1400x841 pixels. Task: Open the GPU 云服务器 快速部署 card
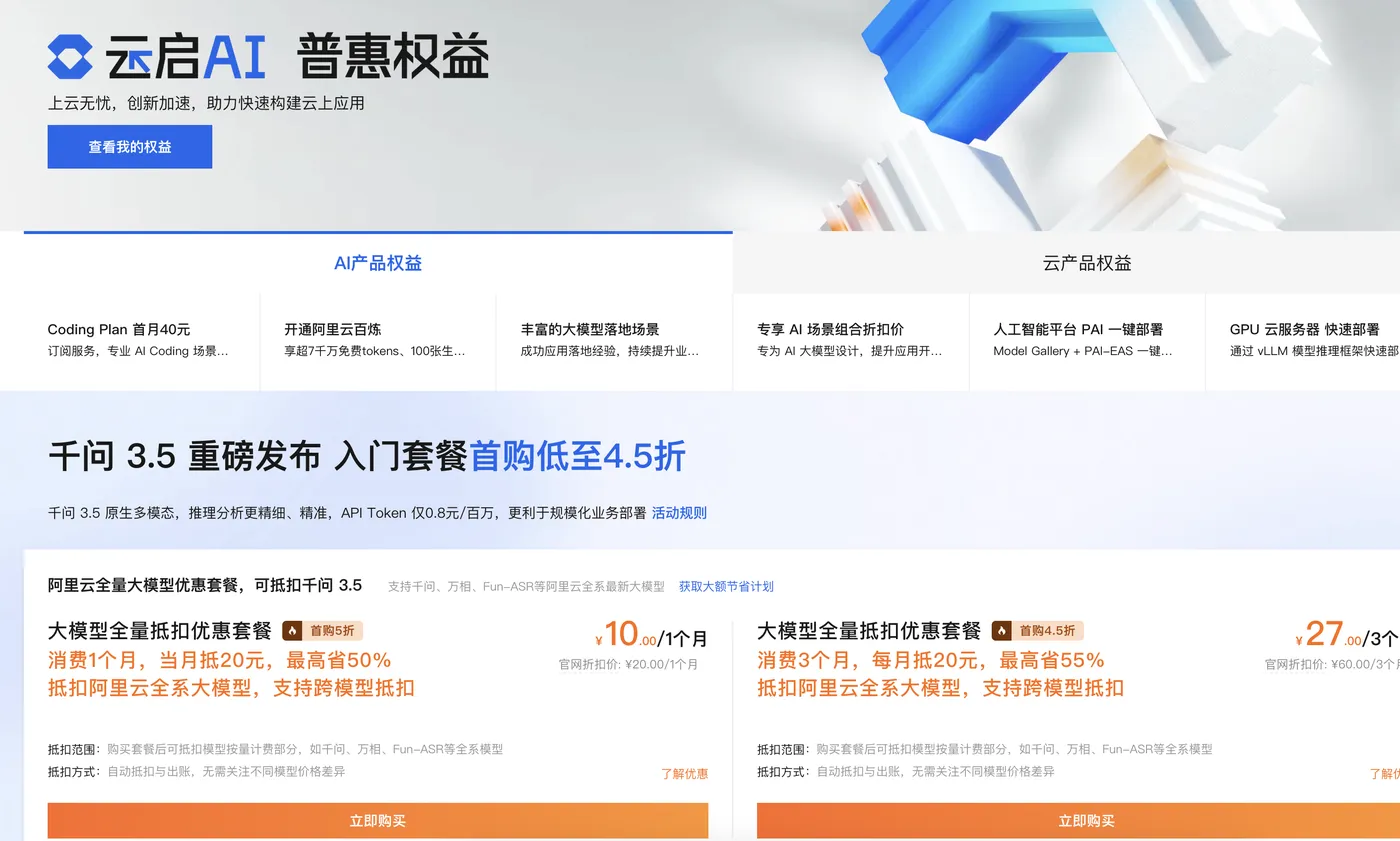(1310, 340)
